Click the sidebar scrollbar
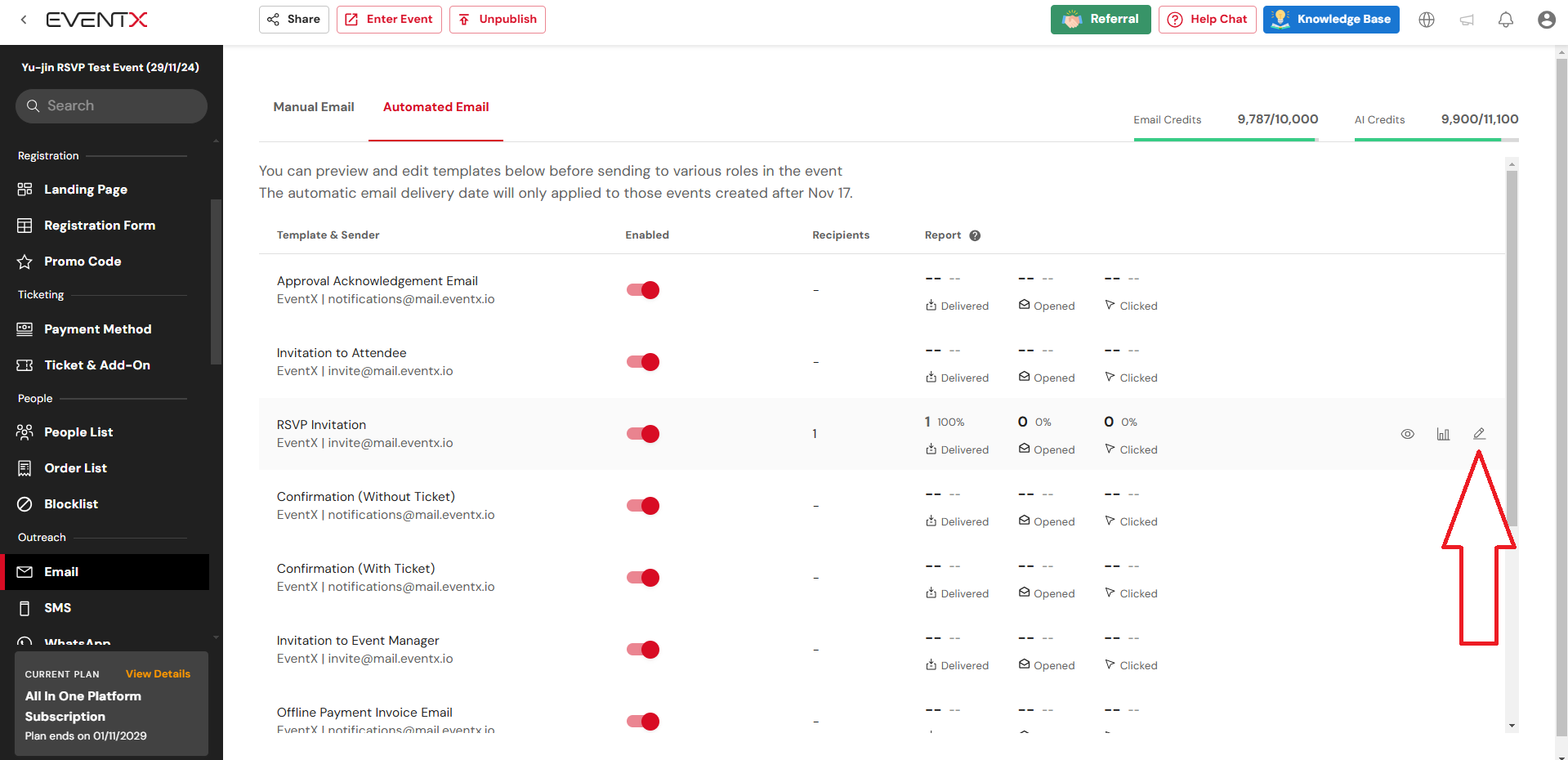Screen dimensions: 1568x760 click(216, 282)
